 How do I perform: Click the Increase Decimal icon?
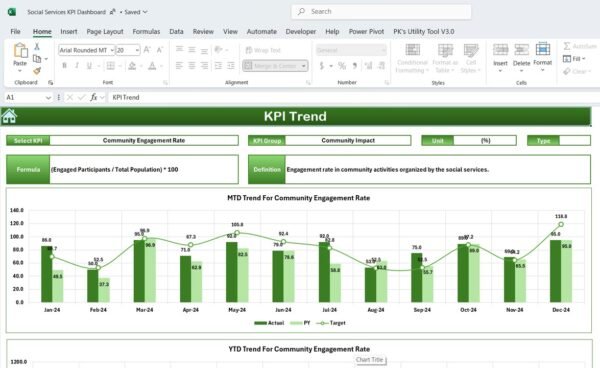click(x=368, y=66)
